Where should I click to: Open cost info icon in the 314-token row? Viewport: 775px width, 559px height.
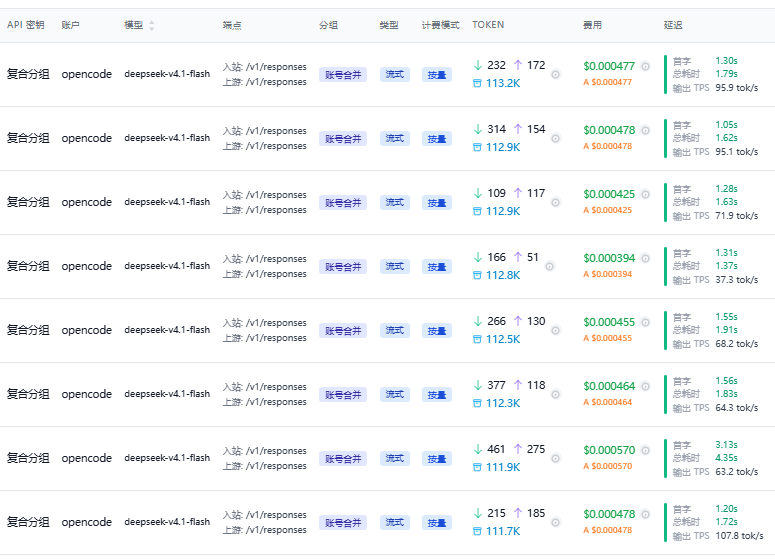pyautogui.click(x=646, y=130)
